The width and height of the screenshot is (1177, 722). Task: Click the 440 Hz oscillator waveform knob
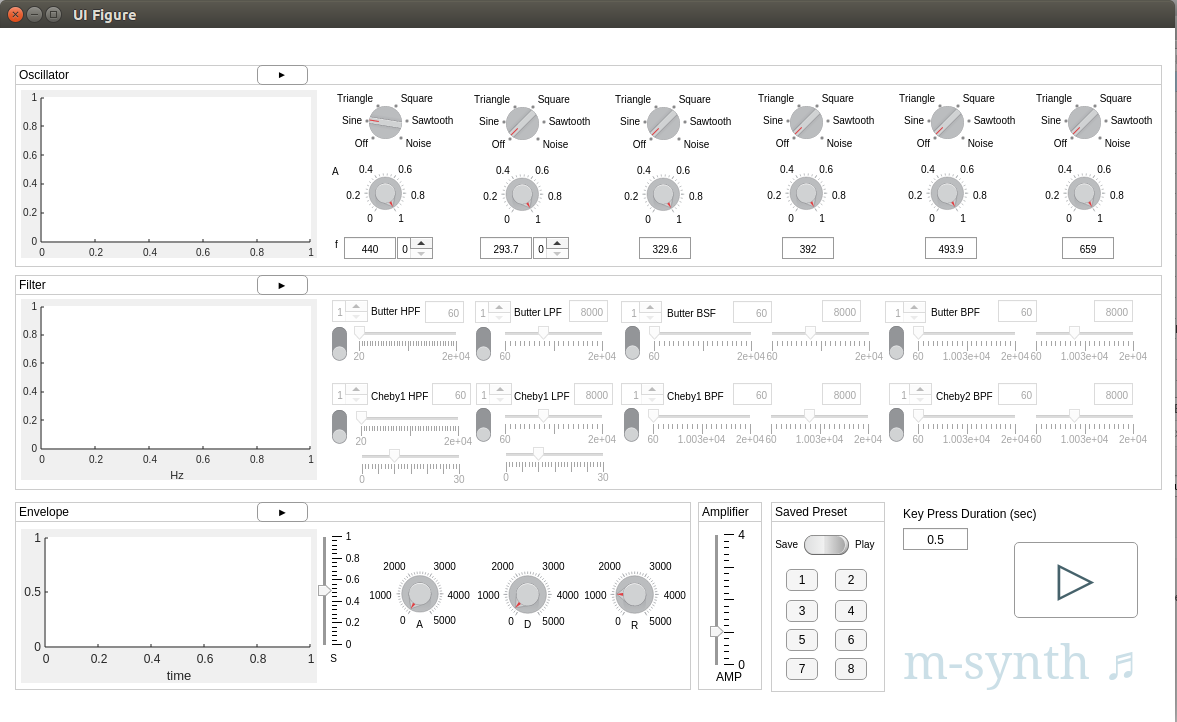386,122
